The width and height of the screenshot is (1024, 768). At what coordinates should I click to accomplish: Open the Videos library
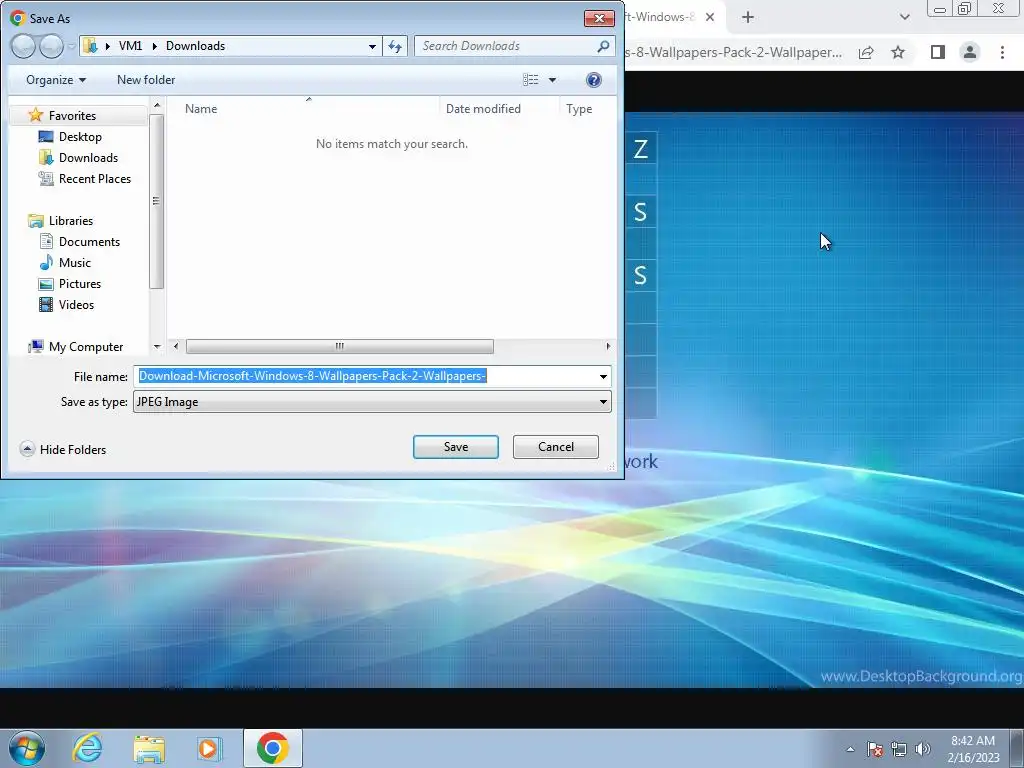point(76,304)
